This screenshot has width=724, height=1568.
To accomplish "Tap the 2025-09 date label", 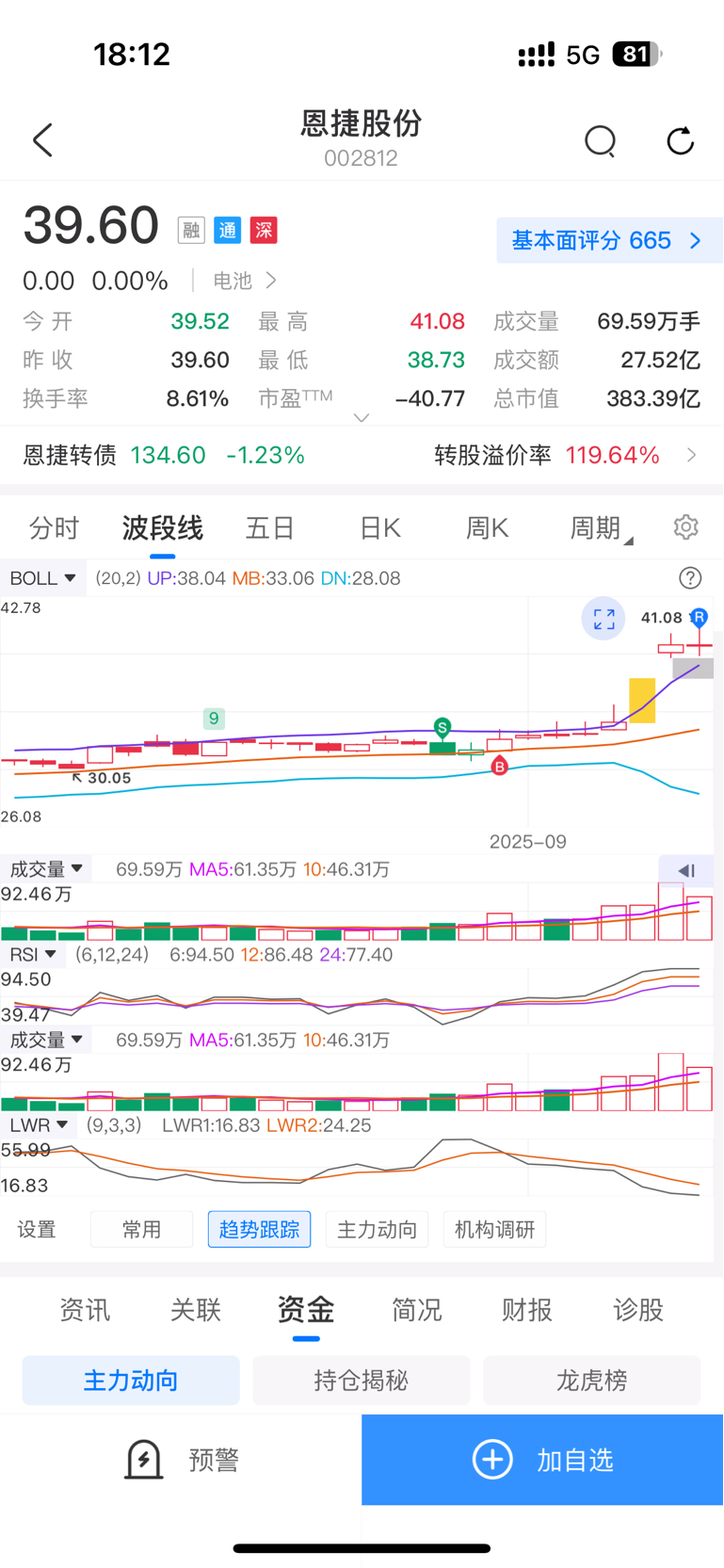I will click(x=528, y=842).
